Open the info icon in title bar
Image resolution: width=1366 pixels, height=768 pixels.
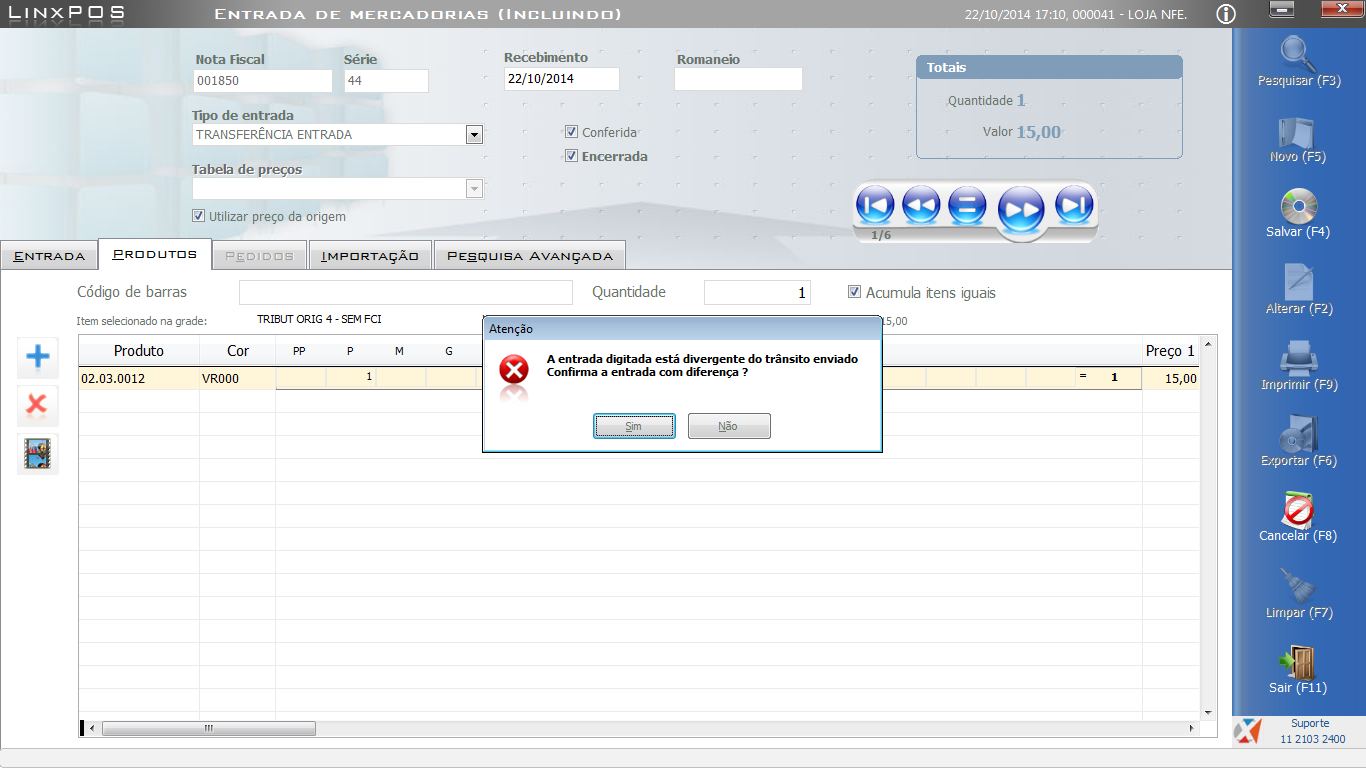pos(1226,14)
